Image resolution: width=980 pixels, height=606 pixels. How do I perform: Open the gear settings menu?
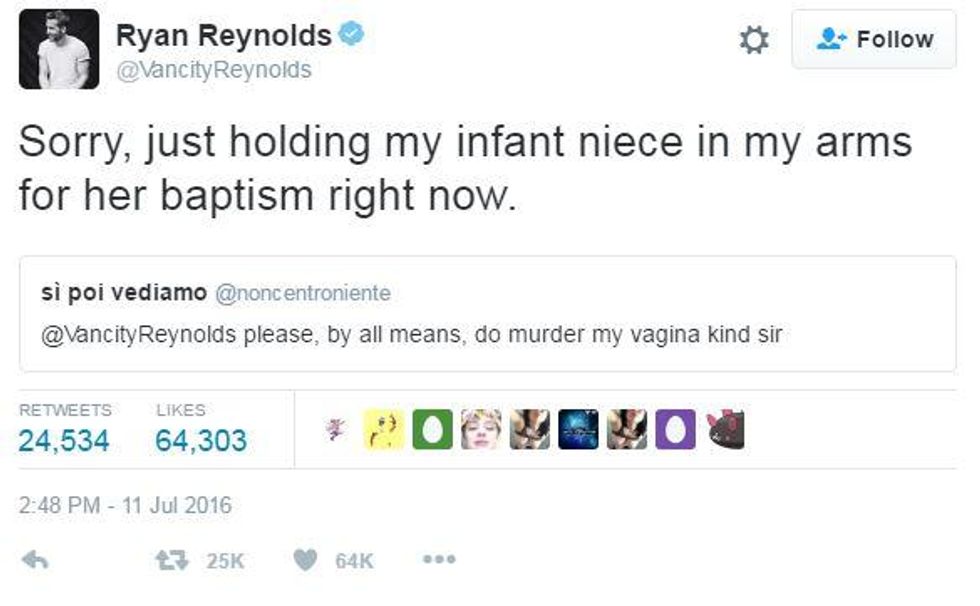pos(753,40)
